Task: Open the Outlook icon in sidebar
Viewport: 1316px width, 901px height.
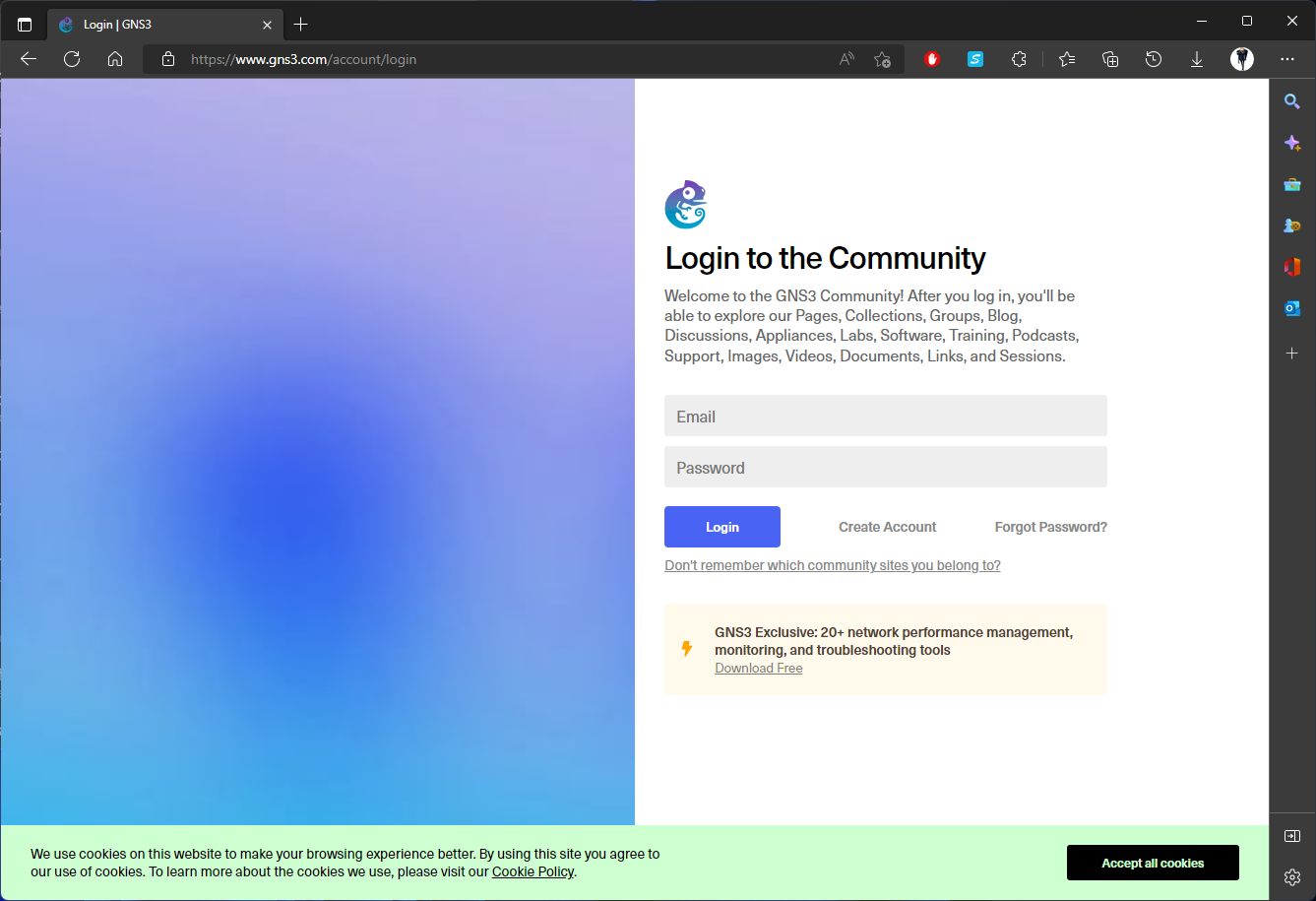Action: [x=1292, y=308]
